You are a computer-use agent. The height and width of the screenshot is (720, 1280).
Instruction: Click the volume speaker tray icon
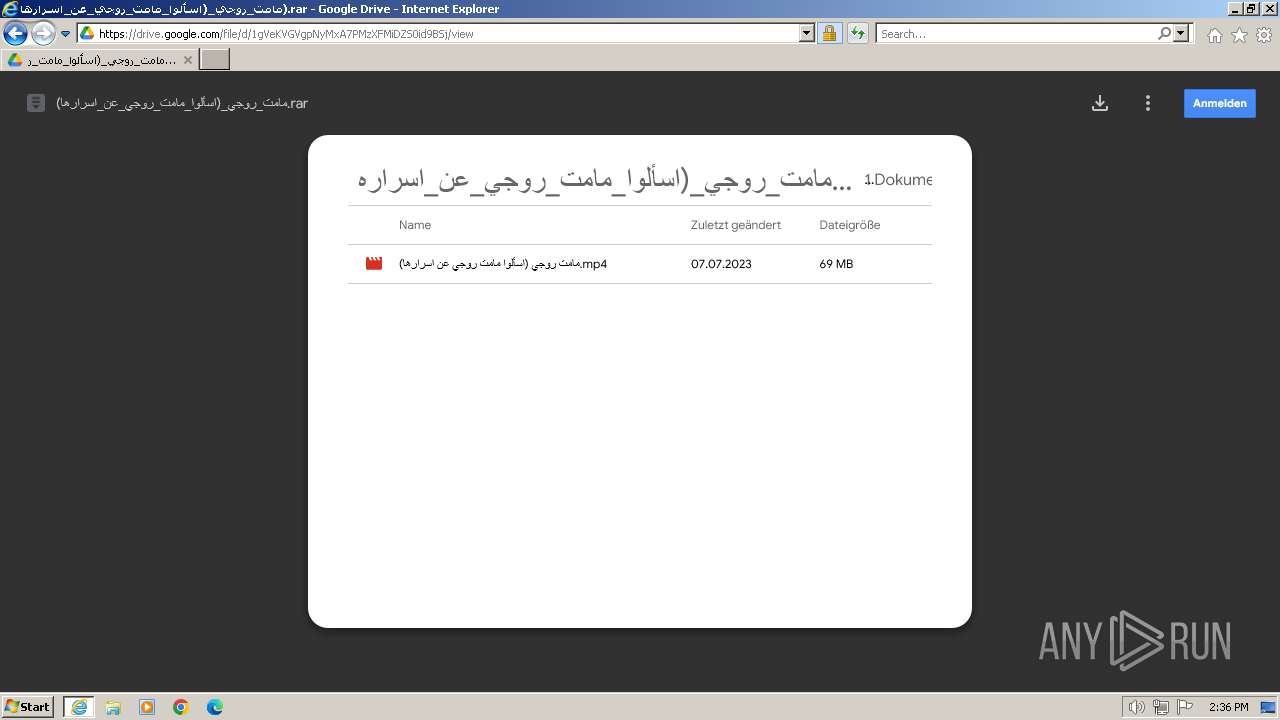[x=1136, y=707]
